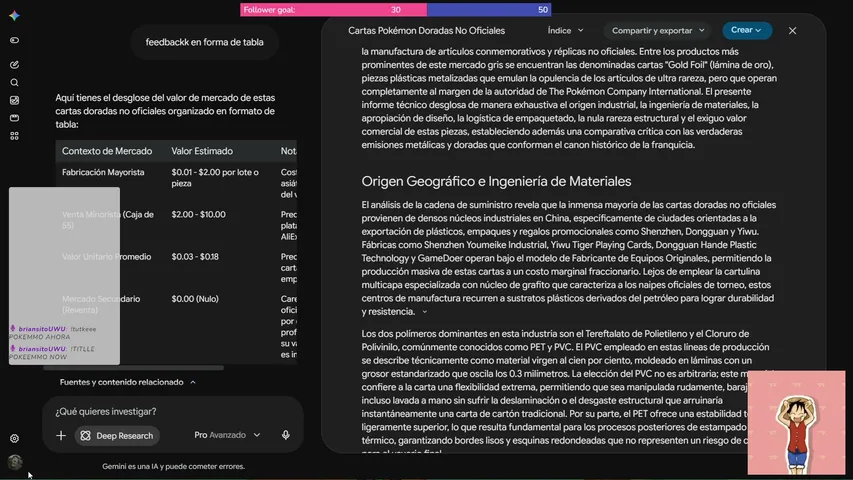The height and width of the screenshot is (480, 853).
Task: Start a new chat with pencil icon
Action: tap(15, 65)
